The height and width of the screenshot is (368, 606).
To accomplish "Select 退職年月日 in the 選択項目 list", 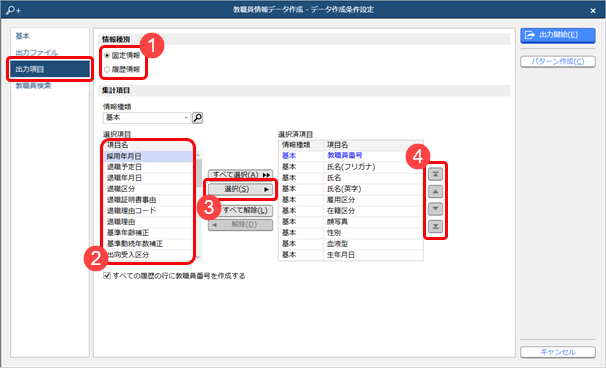I will (x=149, y=178).
